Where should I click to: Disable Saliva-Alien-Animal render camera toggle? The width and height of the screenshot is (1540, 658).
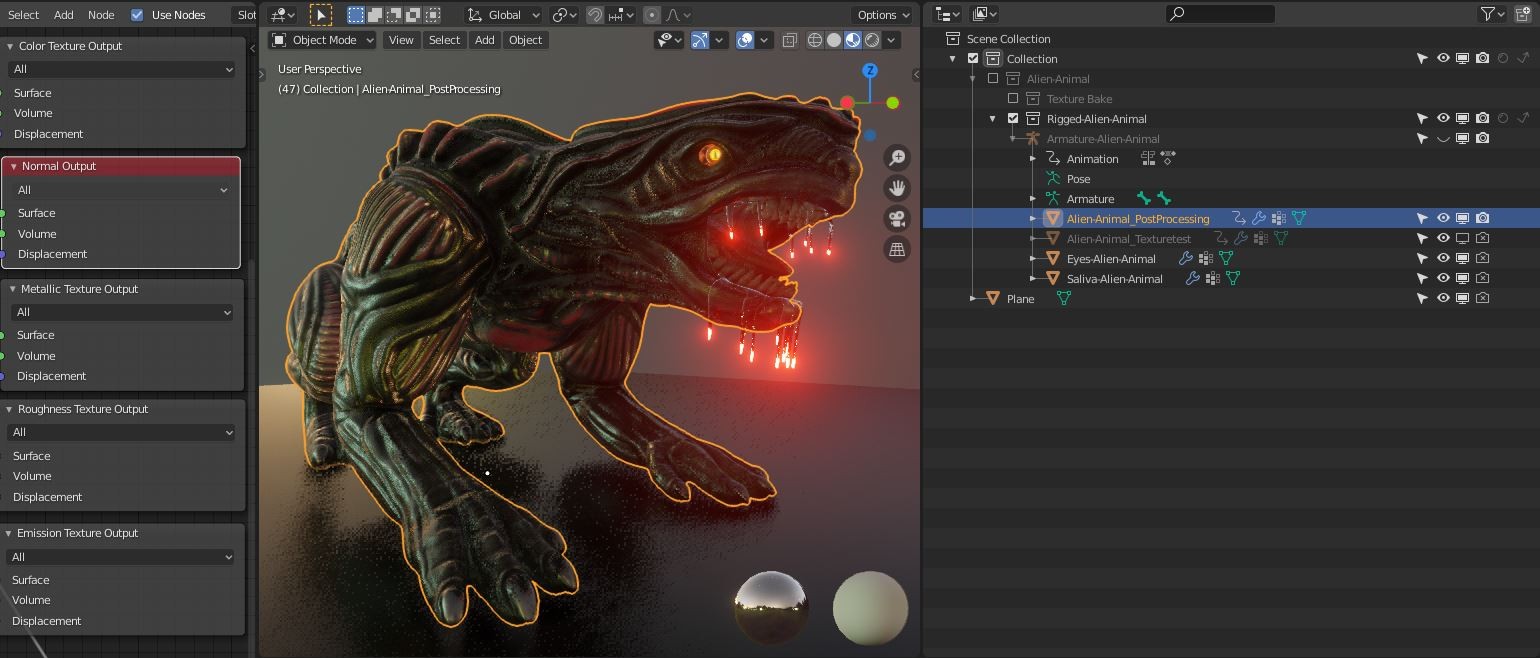[1483, 278]
